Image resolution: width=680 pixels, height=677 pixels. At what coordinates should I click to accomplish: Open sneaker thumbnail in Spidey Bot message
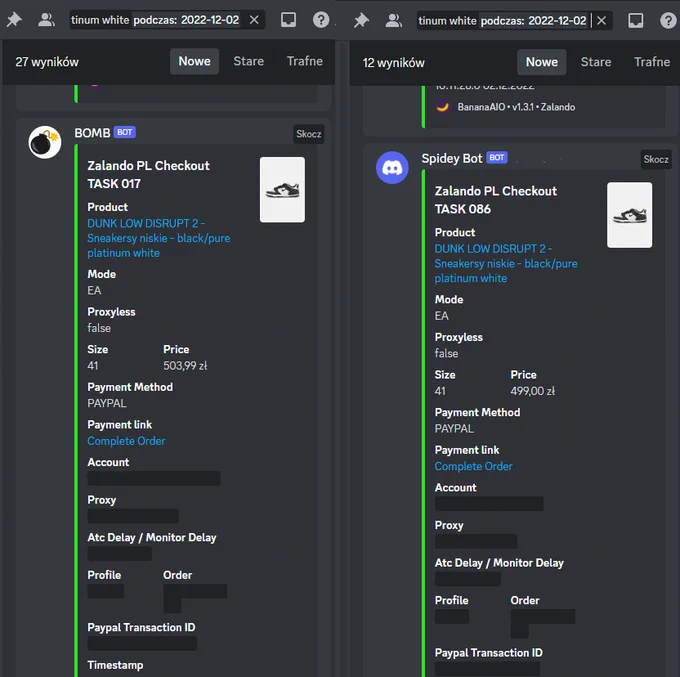630,215
